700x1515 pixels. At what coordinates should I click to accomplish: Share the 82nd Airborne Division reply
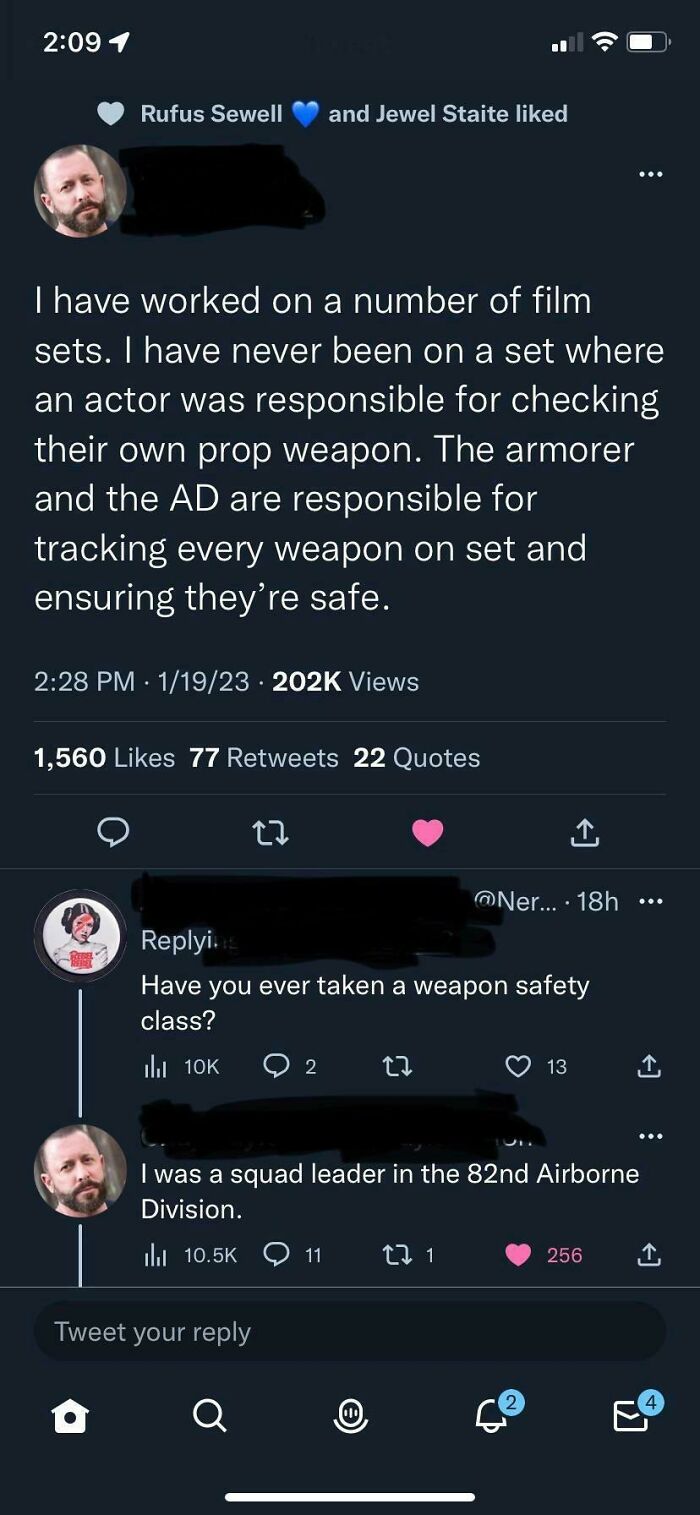pos(649,1254)
